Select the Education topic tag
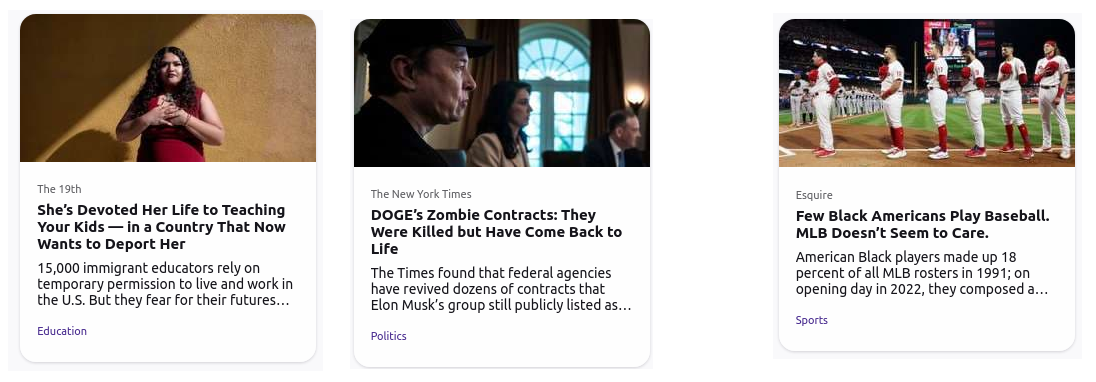This screenshot has height=382, width=1096. tap(62, 331)
